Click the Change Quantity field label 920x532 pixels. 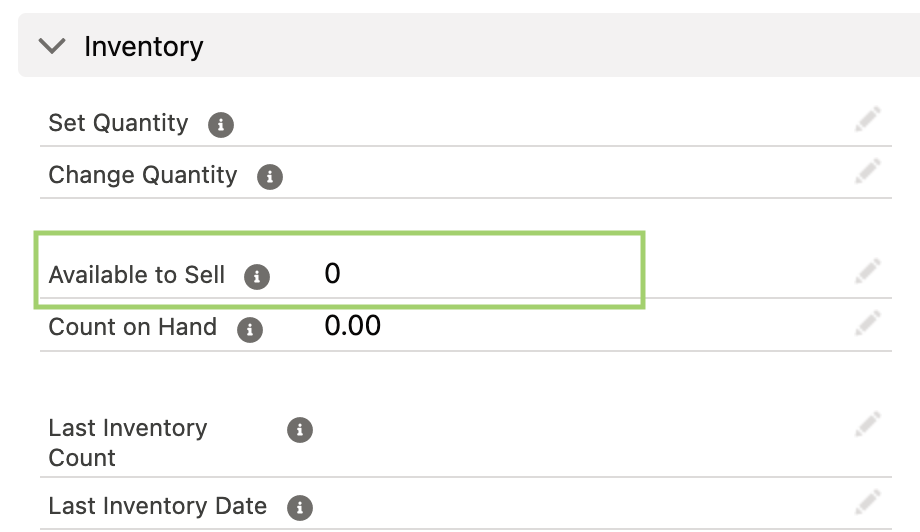(x=143, y=175)
